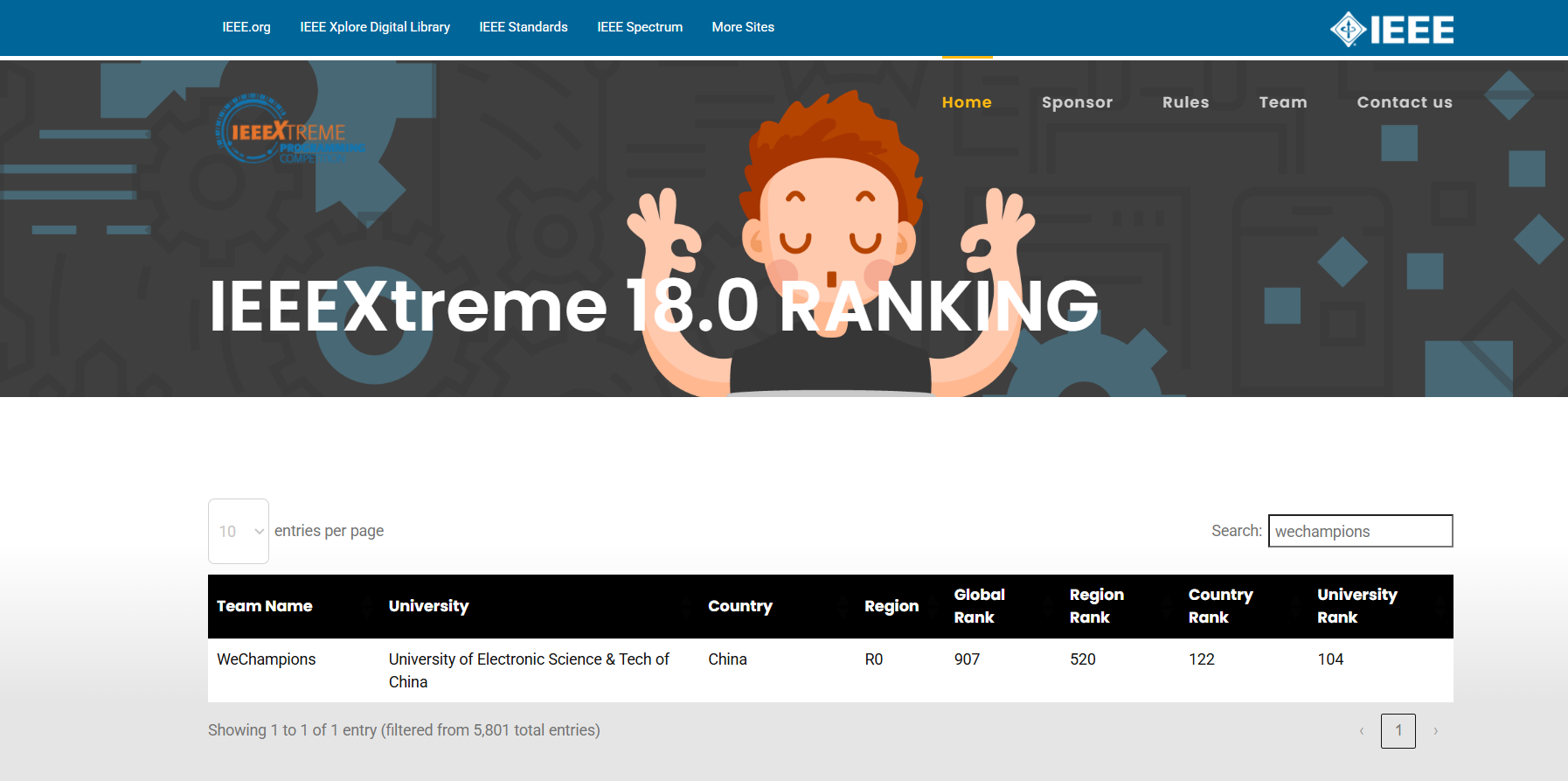Sort by Region column header

[900, 606]
